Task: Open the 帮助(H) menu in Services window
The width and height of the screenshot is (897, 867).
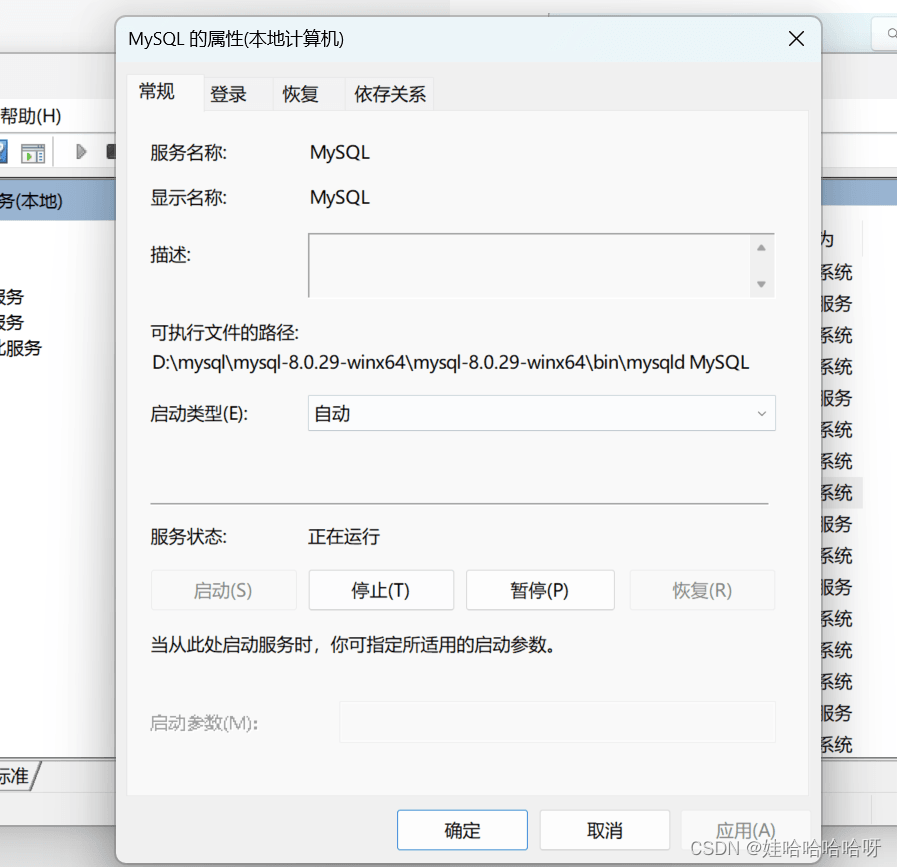Action: tap(30, 116)
